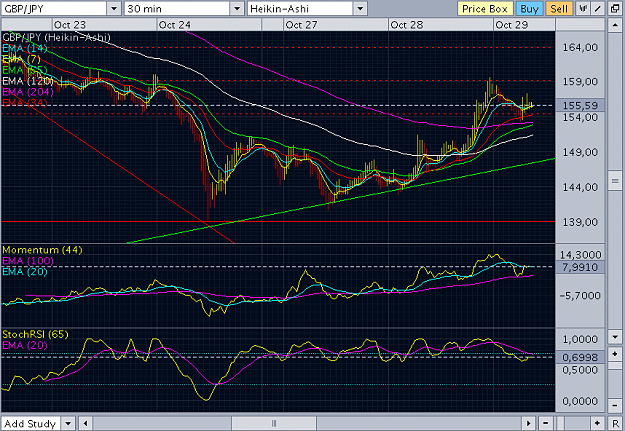Open the chart indicators icon beside Sell

[x=583, y=8]
